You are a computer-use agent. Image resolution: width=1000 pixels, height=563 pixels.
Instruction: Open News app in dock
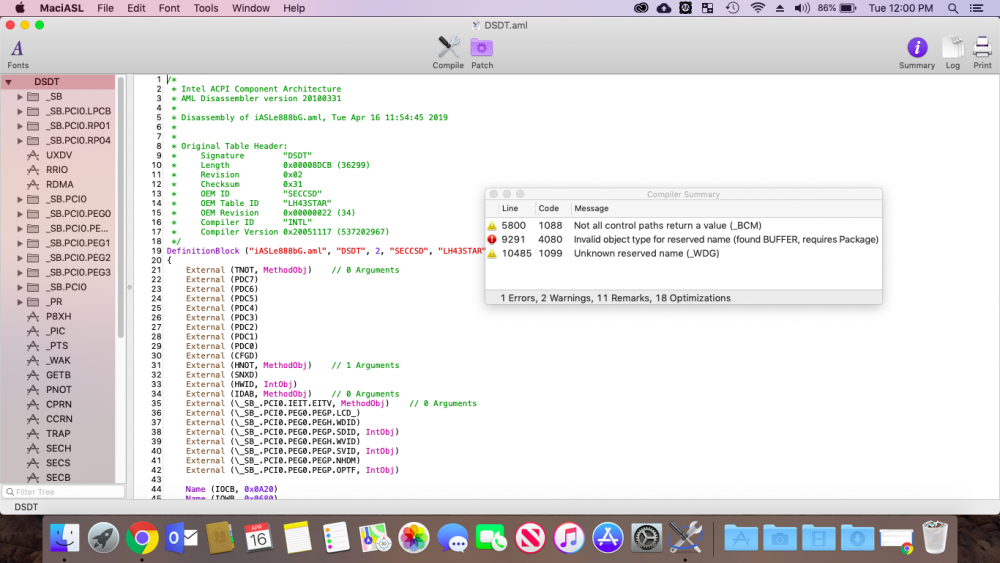(x=530, y=538)
